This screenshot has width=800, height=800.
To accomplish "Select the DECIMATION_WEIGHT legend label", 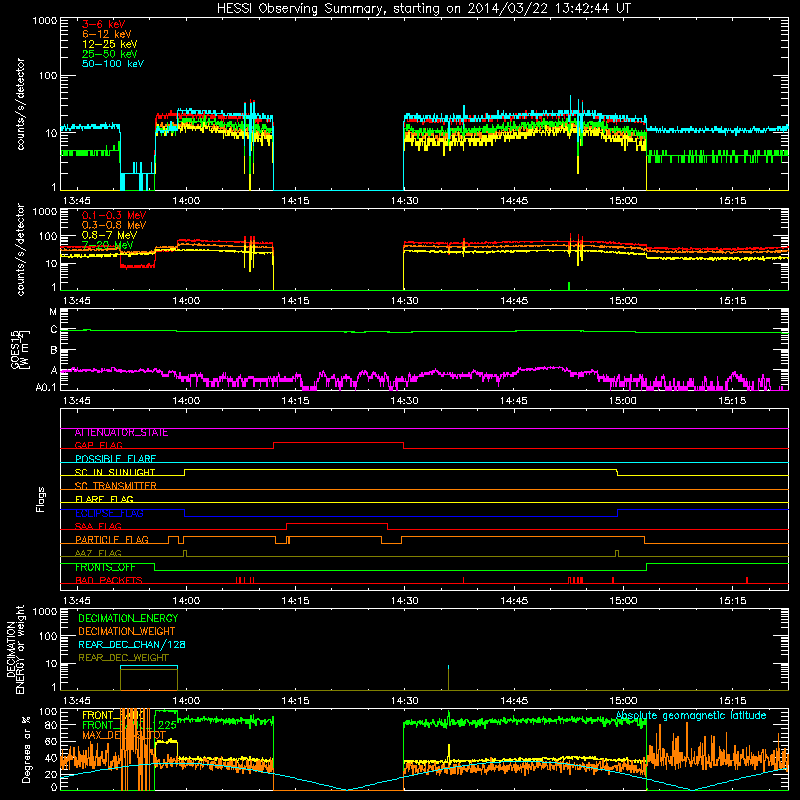I will pos(127,632).
